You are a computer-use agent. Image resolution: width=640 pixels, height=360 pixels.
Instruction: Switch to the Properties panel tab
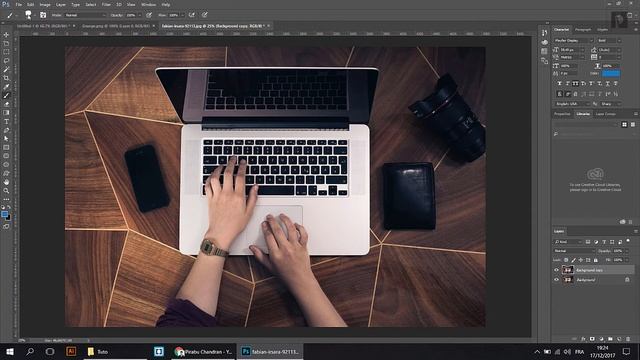[562, 114]
